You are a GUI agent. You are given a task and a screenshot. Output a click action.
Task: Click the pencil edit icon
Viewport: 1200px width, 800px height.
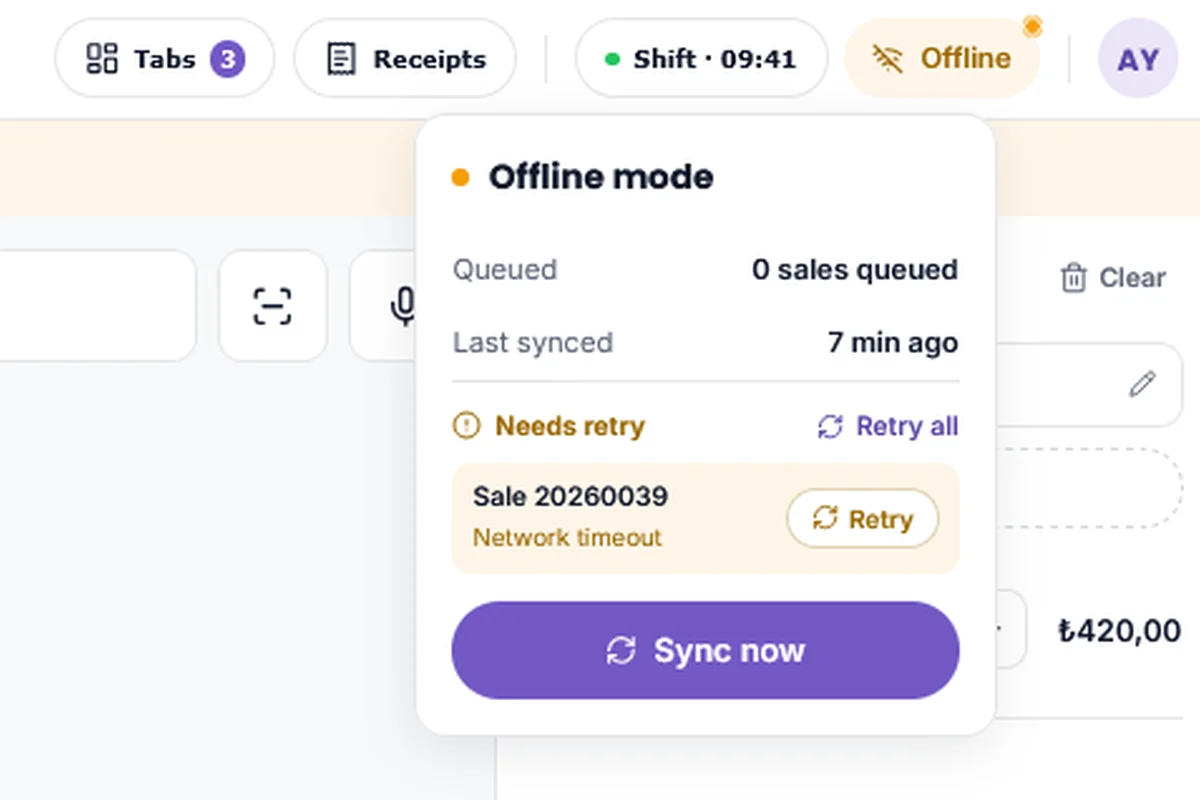(1142, 384)
